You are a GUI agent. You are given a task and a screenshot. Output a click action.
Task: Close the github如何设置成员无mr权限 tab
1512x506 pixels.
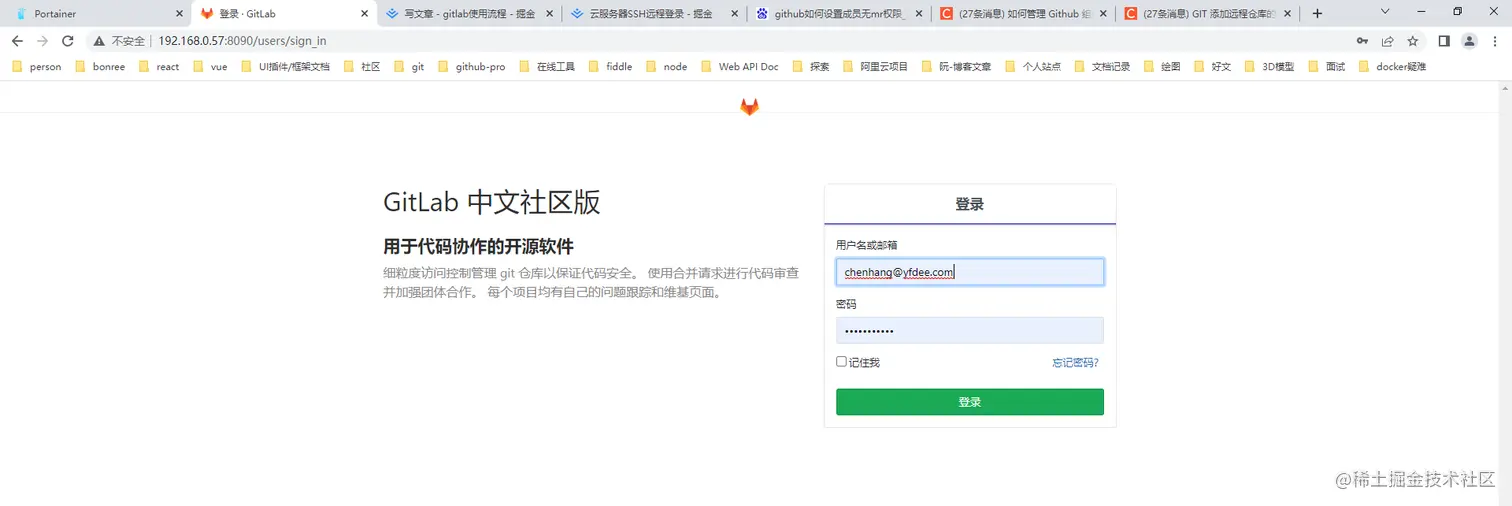pos(917,14)
